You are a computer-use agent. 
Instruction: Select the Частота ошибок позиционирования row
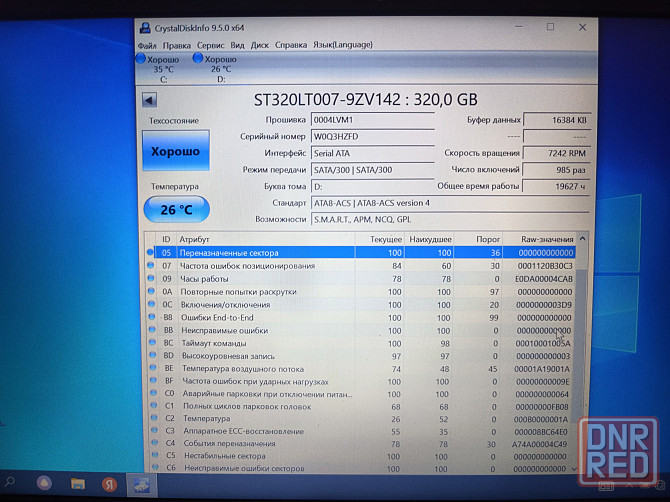pos(361,266)
